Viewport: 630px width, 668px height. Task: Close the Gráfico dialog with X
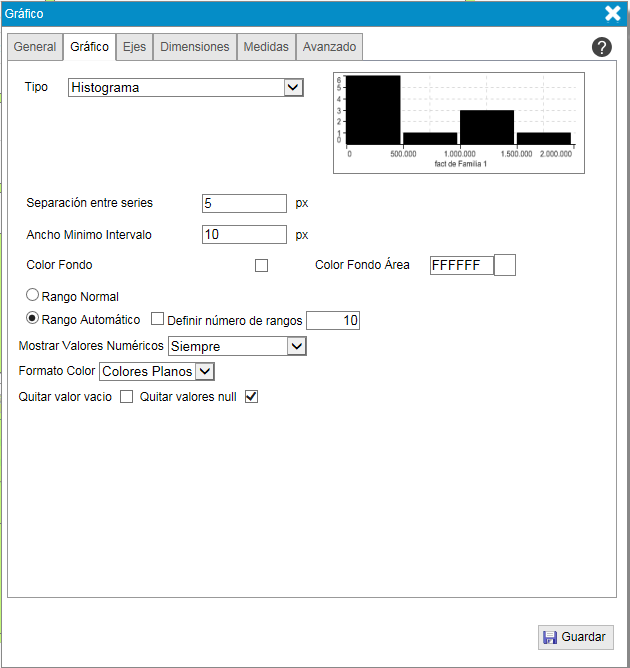pyautogui.click(x=613, y=13)
